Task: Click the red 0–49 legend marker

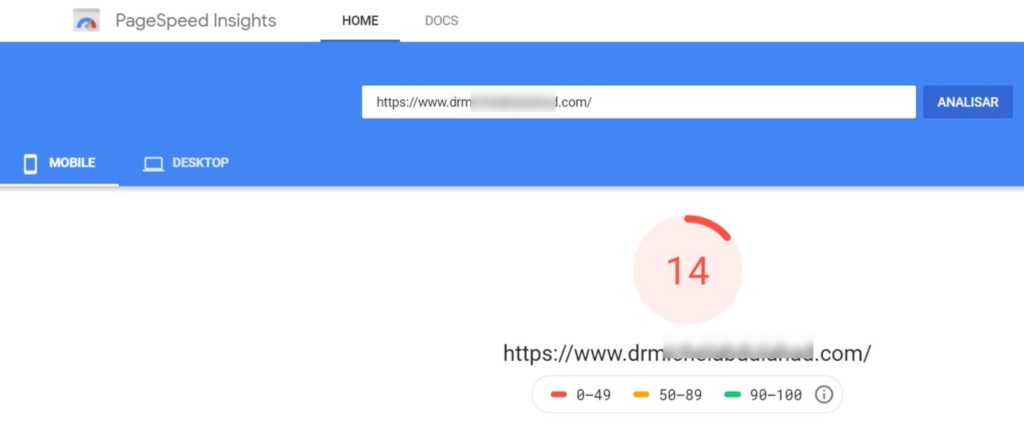Action: 558,395
